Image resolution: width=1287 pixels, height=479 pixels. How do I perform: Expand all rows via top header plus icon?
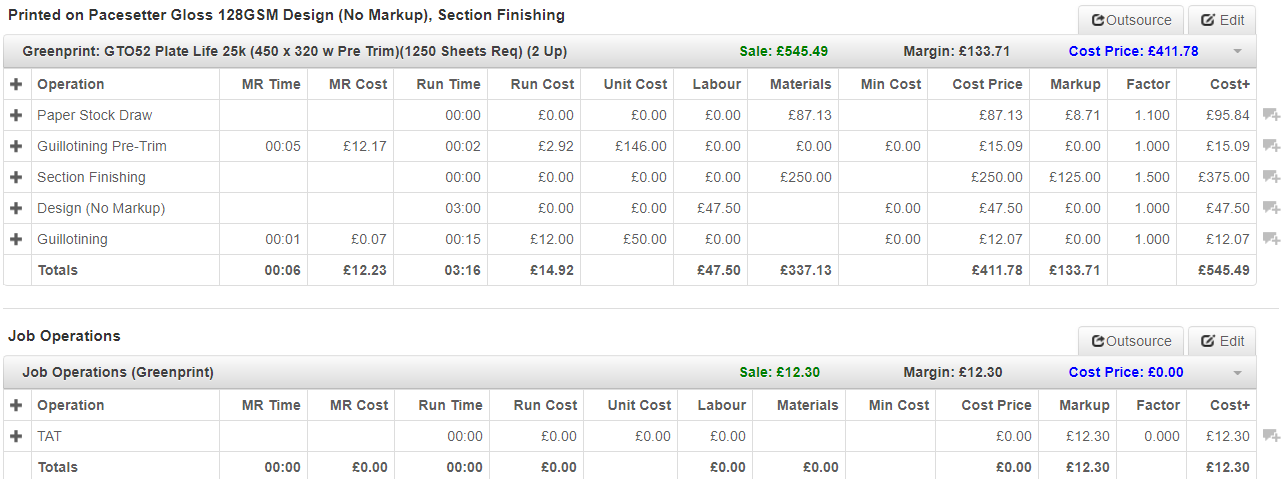(16, 84)
